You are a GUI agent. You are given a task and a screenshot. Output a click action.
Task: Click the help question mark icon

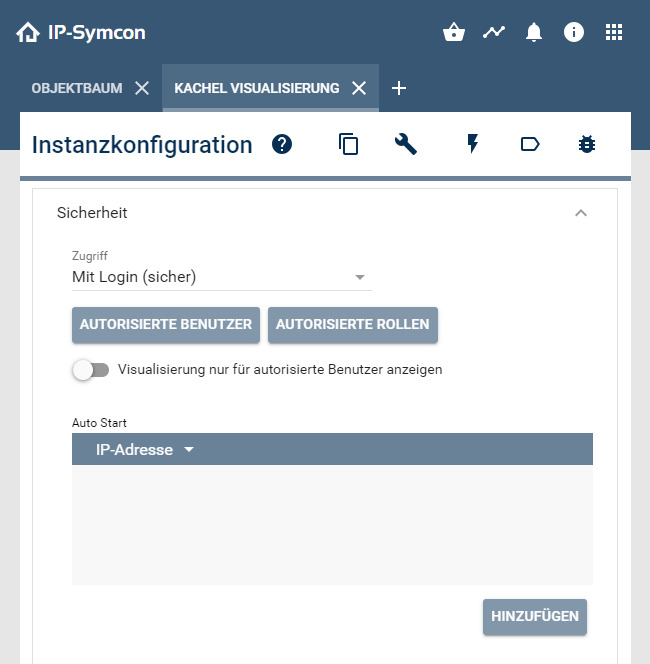pos(282,144)
